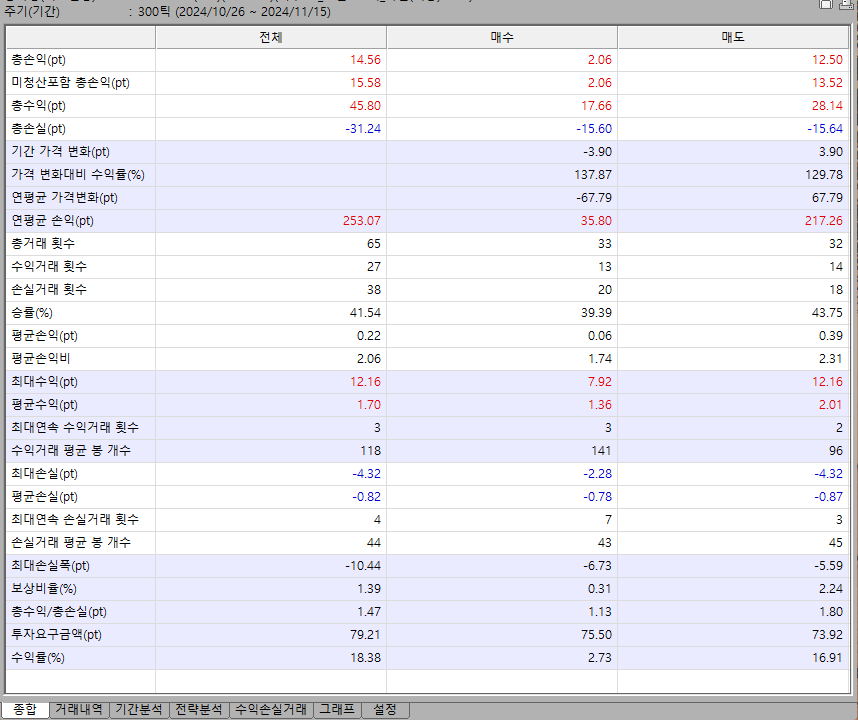Click the save icon at top right
The height and width of the screenshot is (720, 858).
(x=827, y=3)
